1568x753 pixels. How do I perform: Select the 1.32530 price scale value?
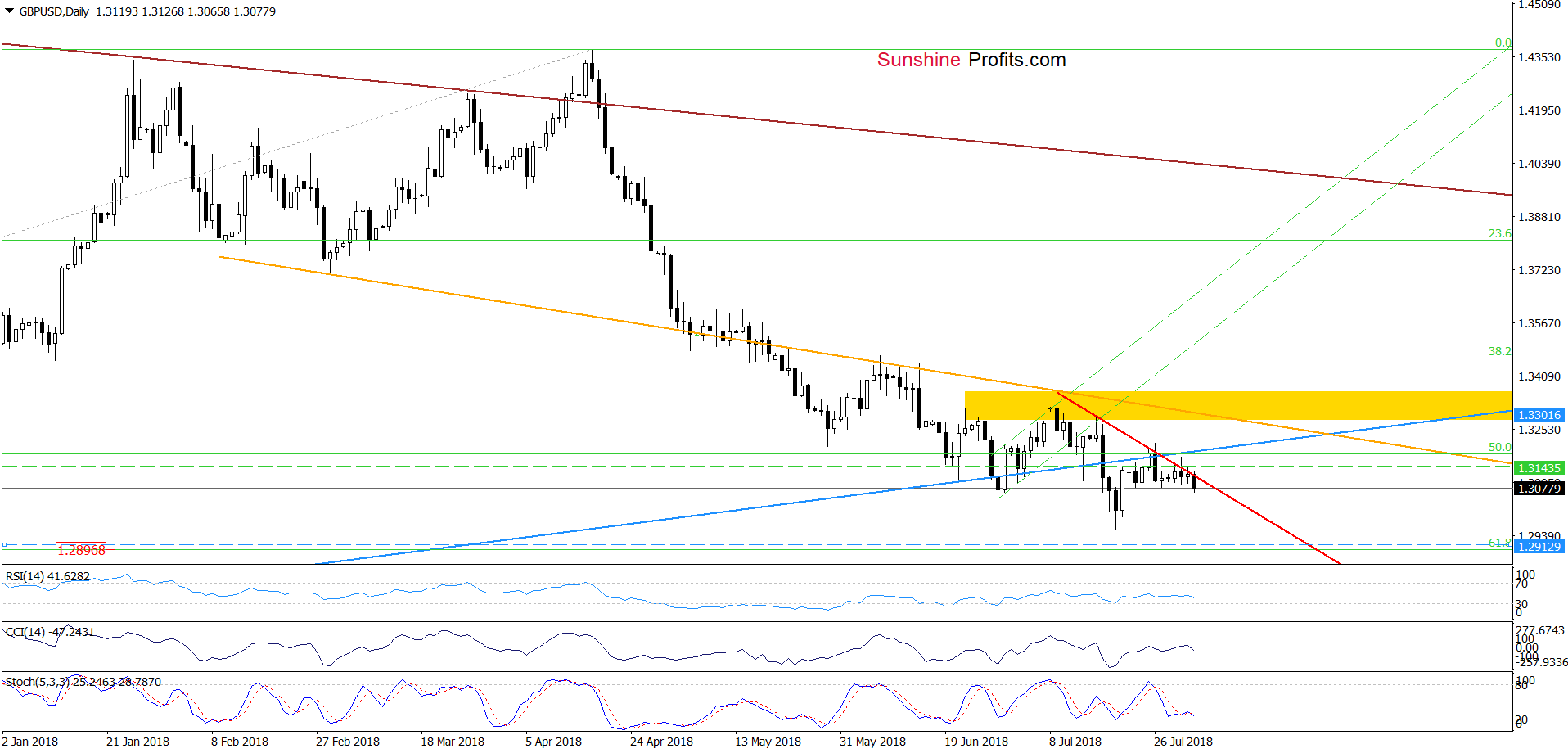[1539, 430]
